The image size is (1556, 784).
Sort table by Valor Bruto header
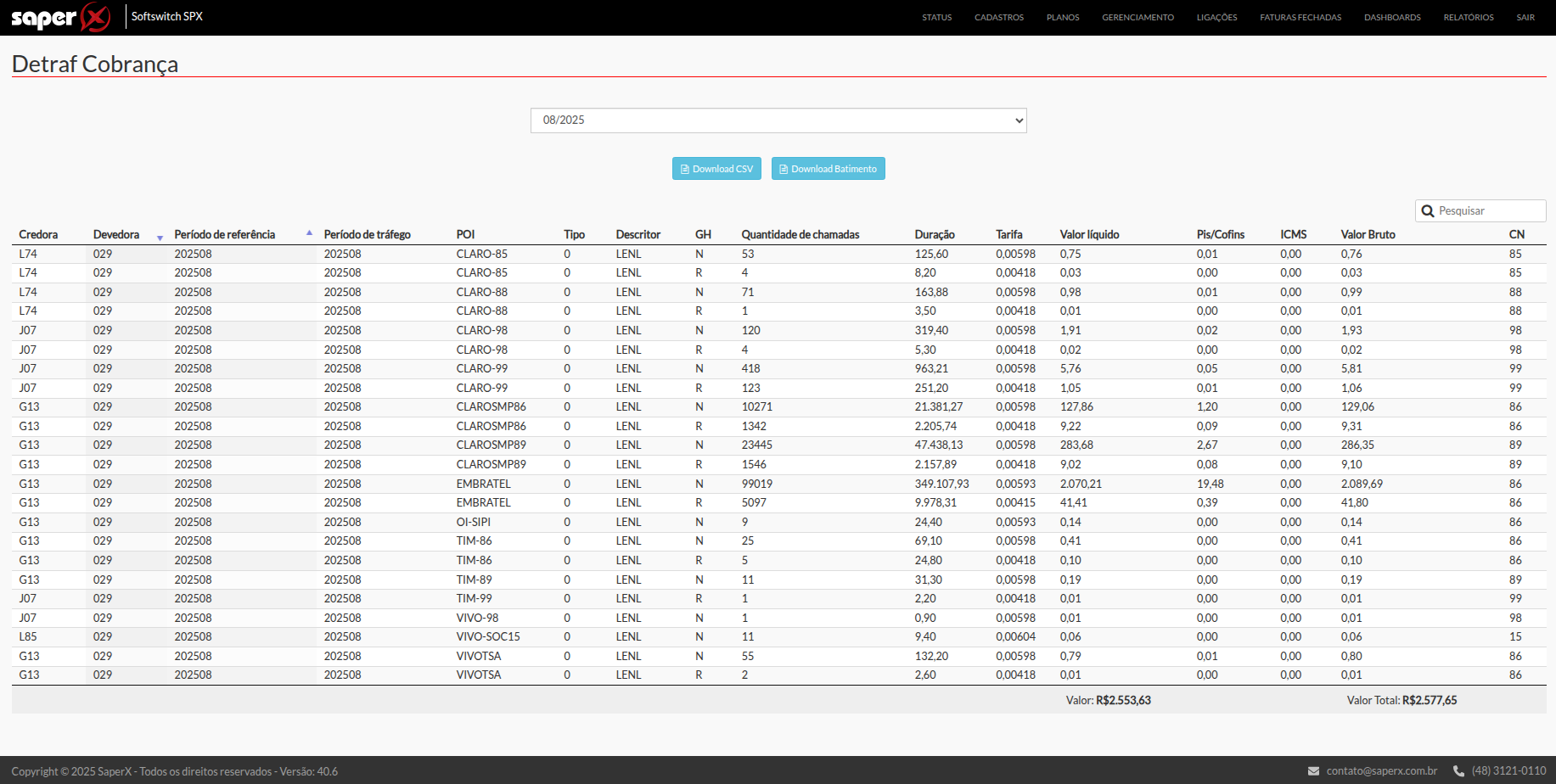1368,235
